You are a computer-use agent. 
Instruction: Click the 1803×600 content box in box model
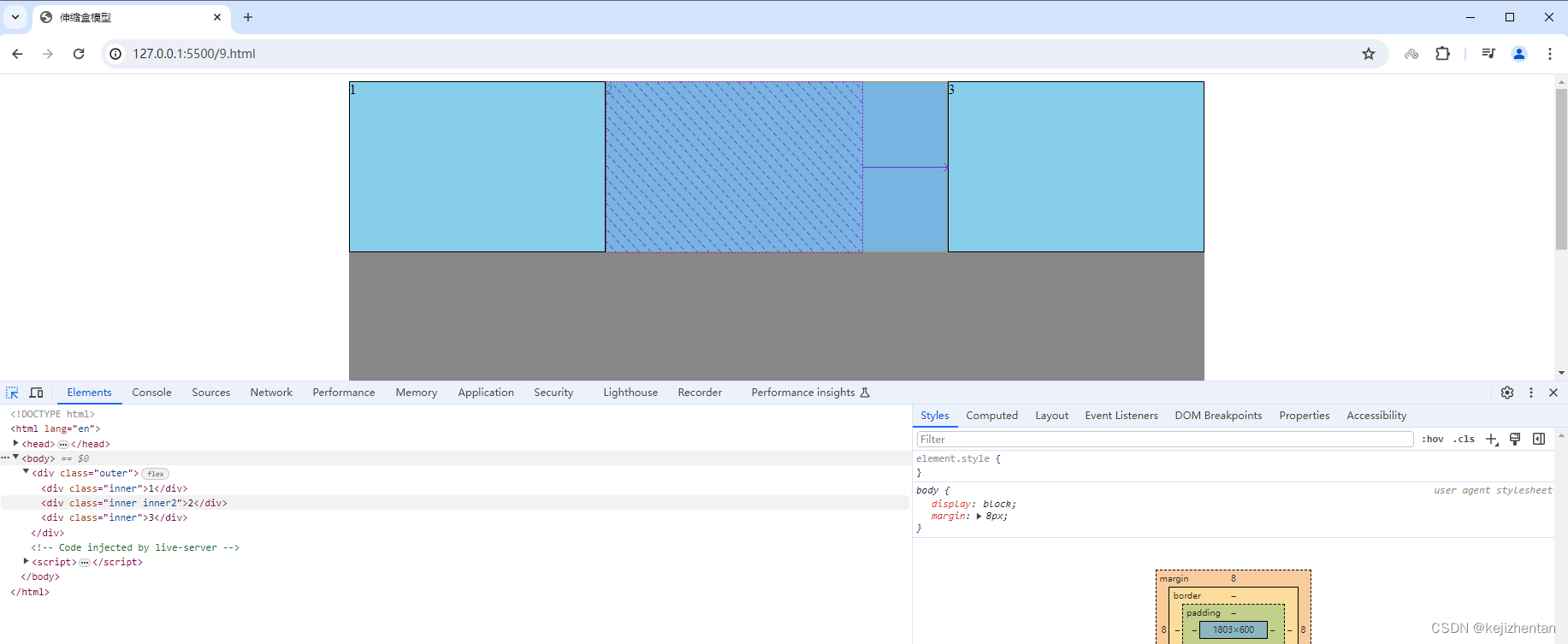coord(1234,630)
